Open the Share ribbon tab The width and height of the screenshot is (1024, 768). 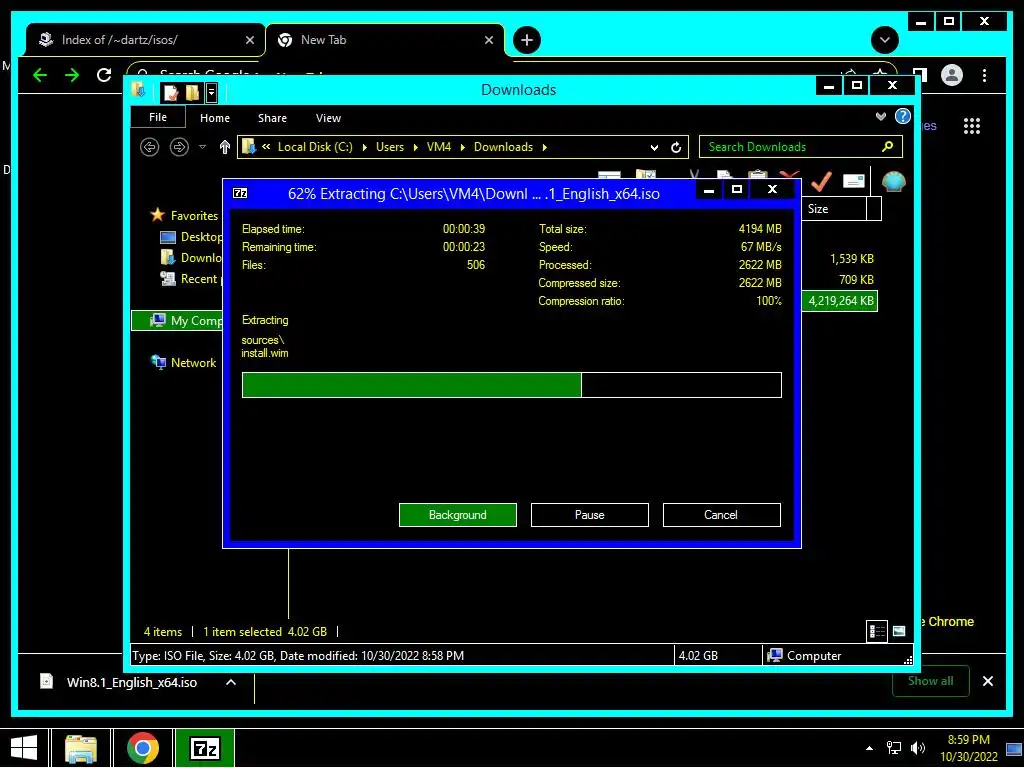coord(272,118)
